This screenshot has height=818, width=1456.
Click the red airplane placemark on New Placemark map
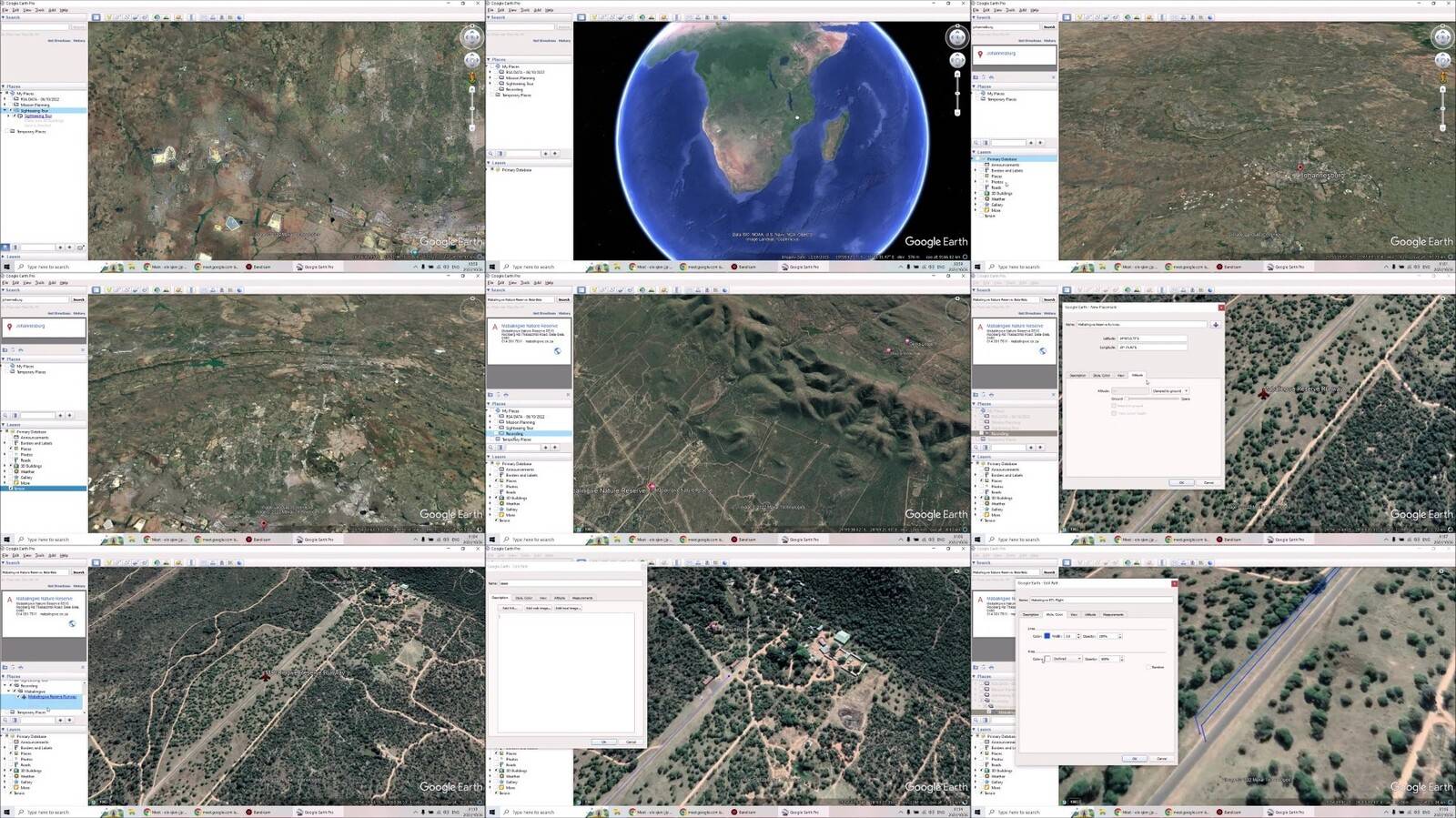[1263, 393]
